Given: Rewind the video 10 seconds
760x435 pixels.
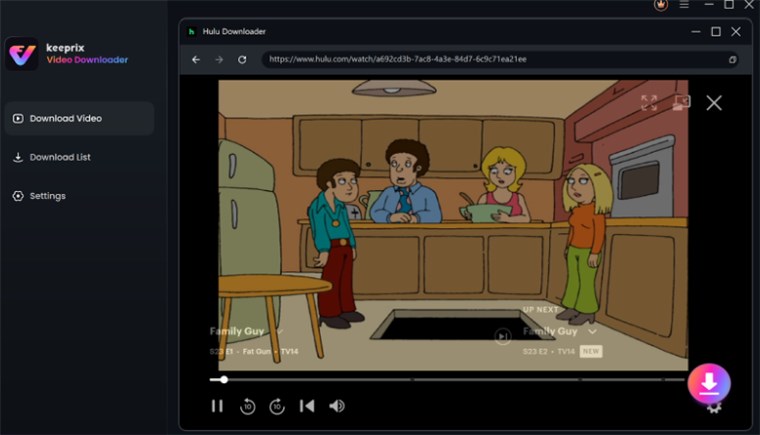Looking at the screenshot, I should tap(247, 406).
